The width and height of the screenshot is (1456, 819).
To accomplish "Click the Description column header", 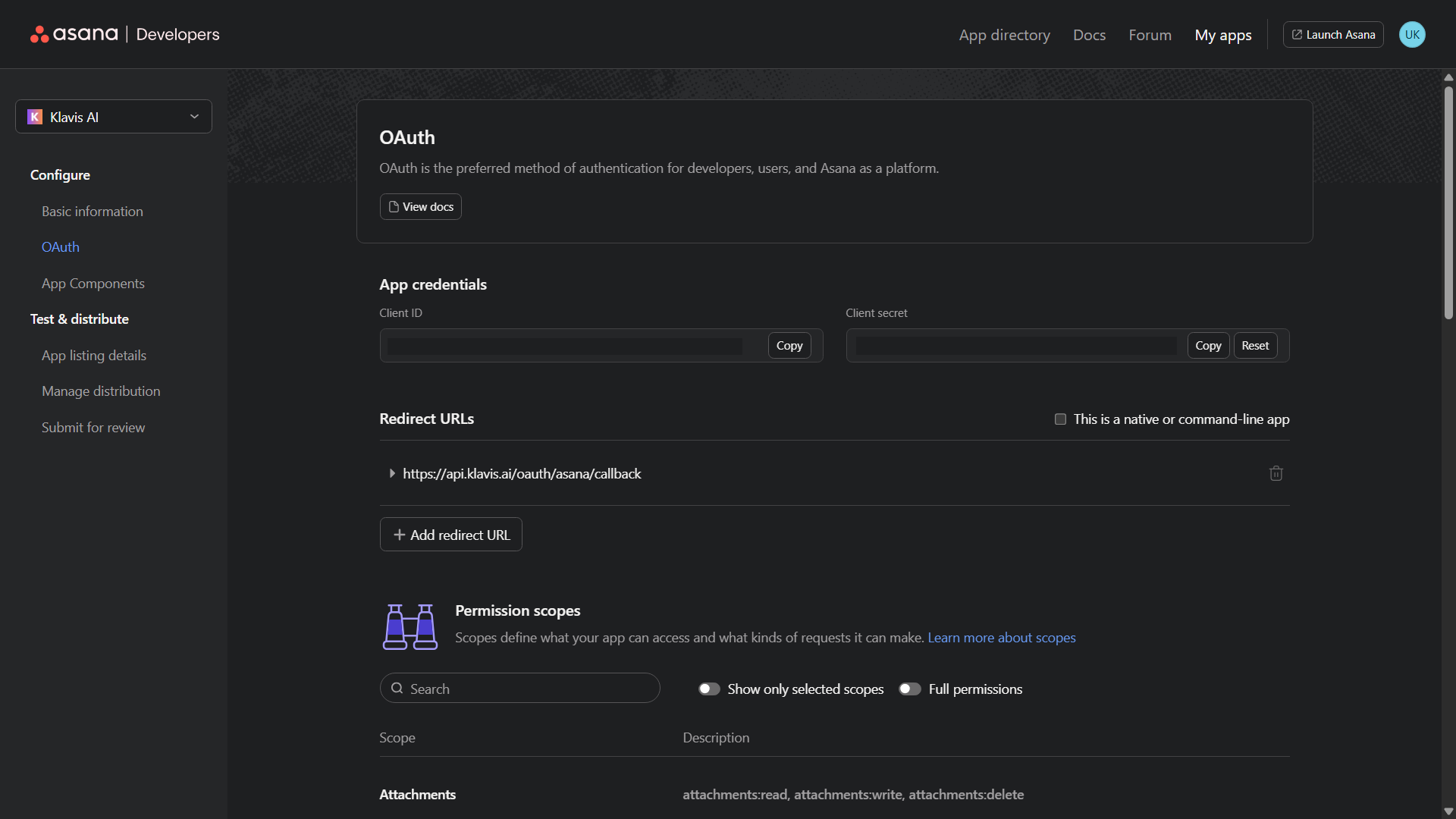I will tap(716, 738).
